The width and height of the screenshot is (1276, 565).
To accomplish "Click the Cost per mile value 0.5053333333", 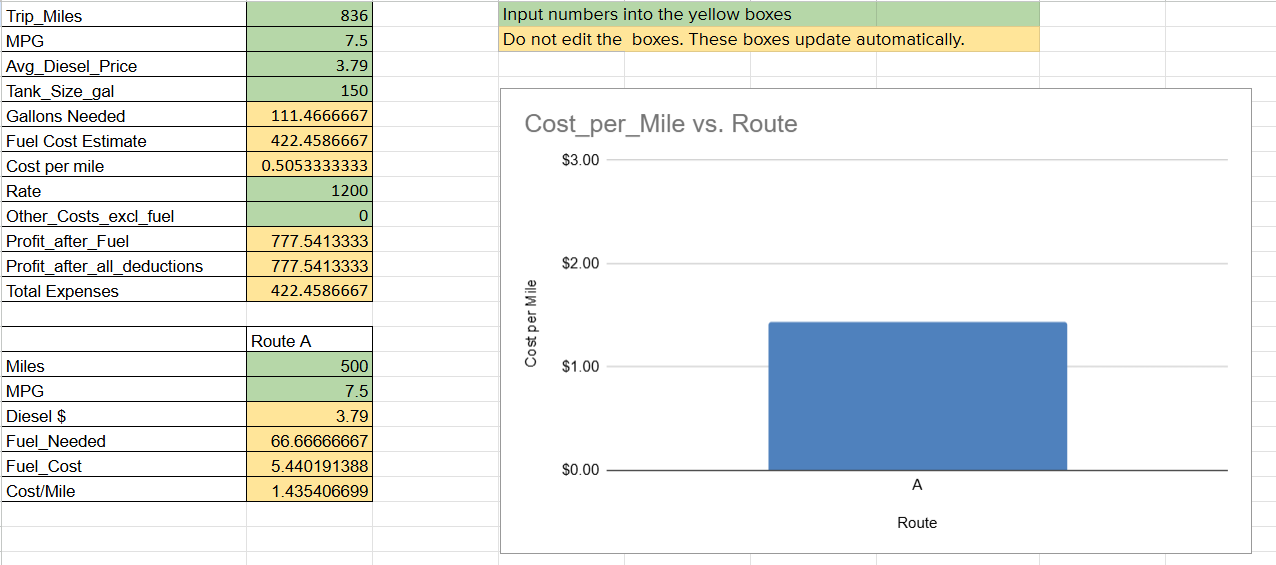I will coord(309,166).
